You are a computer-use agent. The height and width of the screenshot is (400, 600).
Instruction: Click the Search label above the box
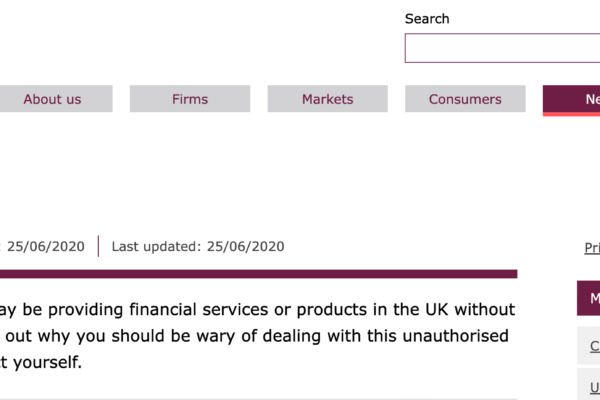(427, 19)
